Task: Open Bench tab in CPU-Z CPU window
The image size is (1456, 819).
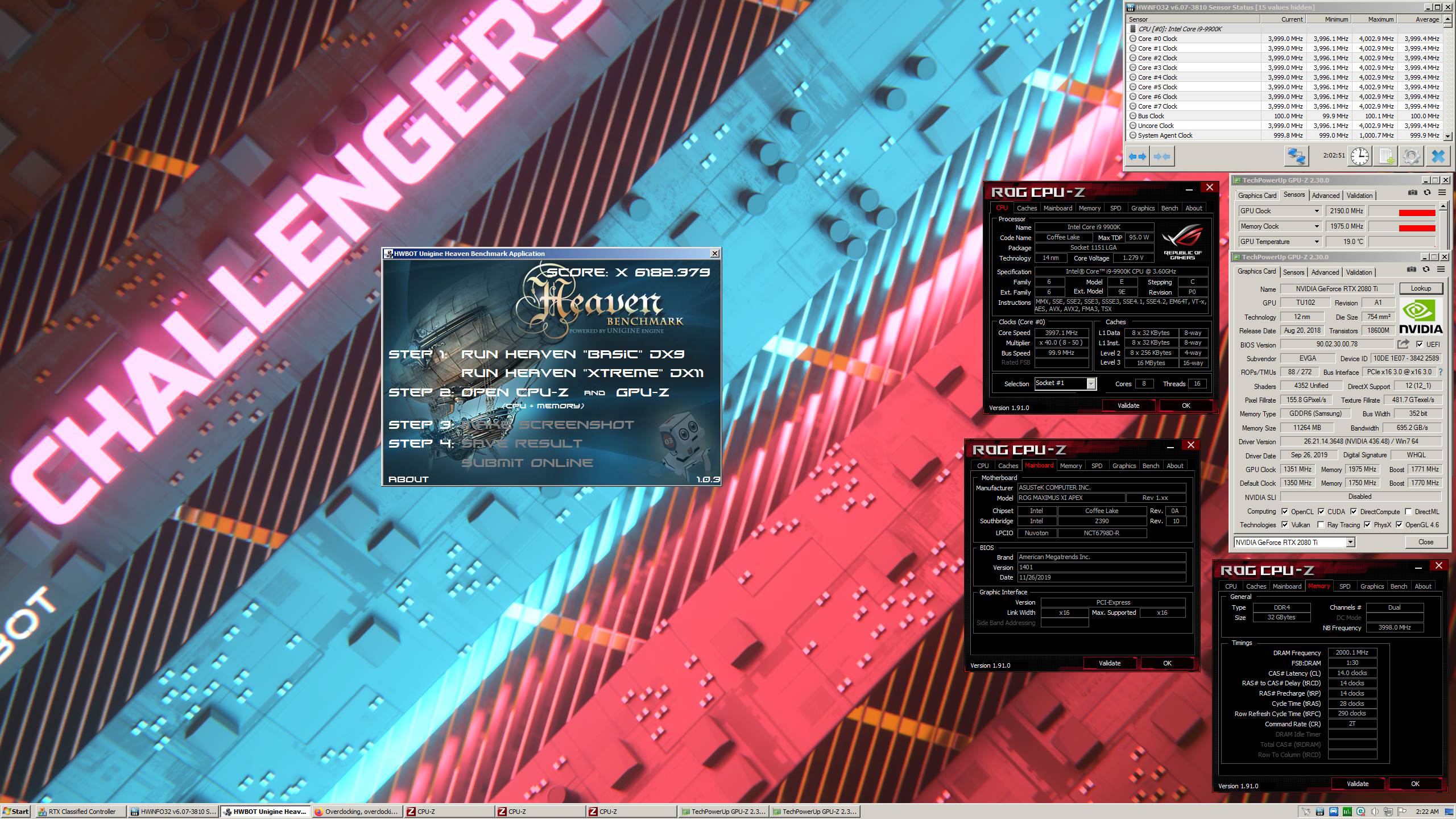Action: coord(1169,208)
